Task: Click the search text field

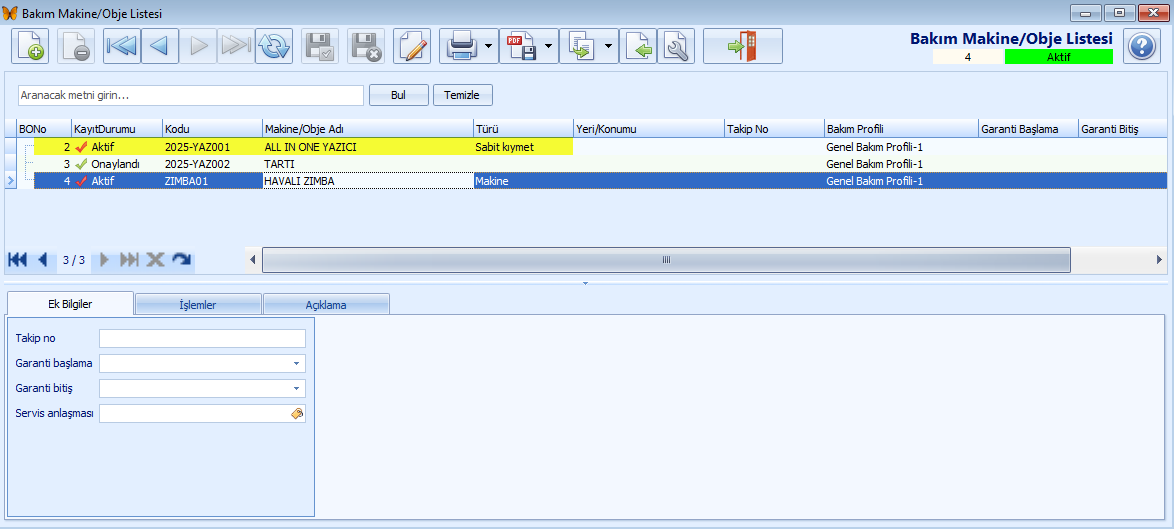Action: pos(191,96)
